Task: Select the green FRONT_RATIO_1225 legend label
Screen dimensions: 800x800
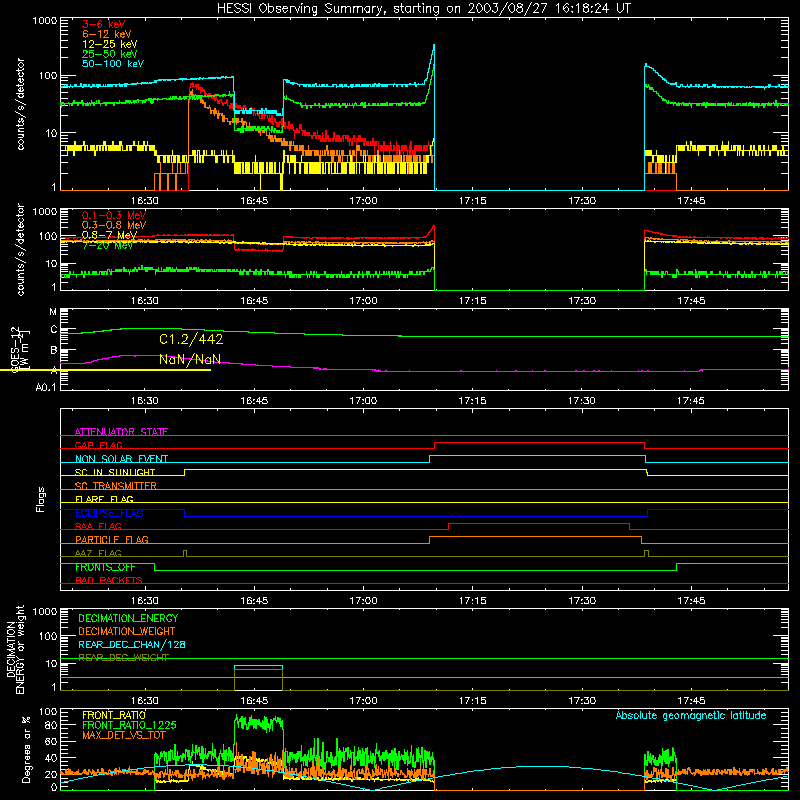Action: tap(129, 725)
